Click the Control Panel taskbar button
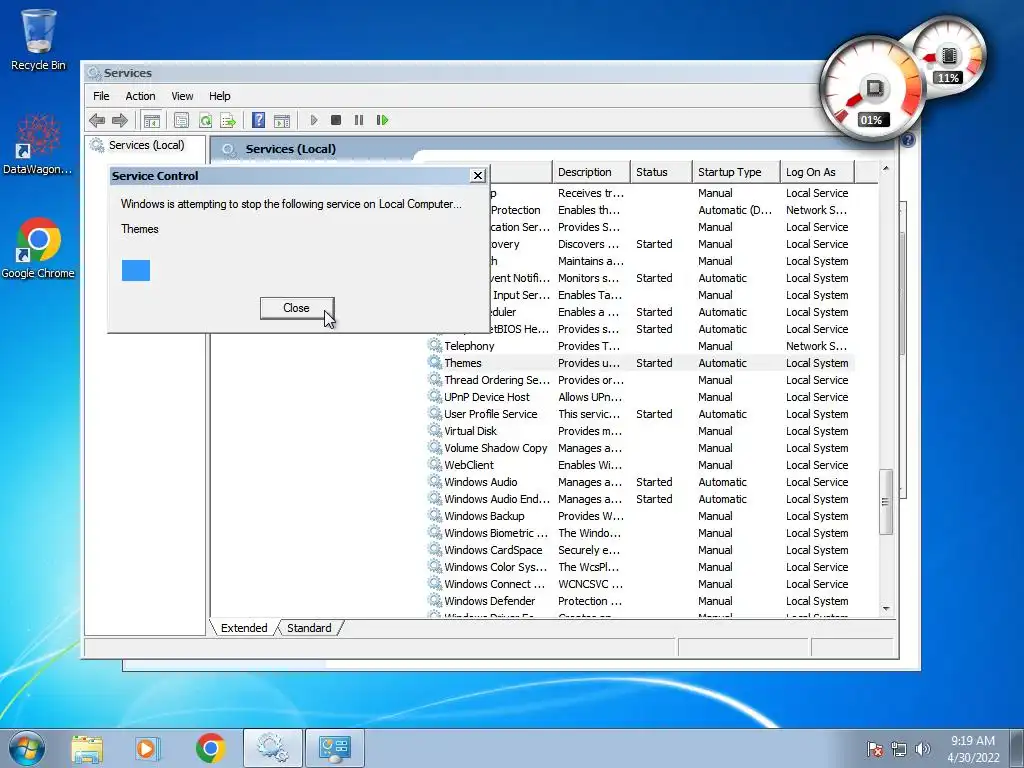1024x768 pixels. [334, 748]
